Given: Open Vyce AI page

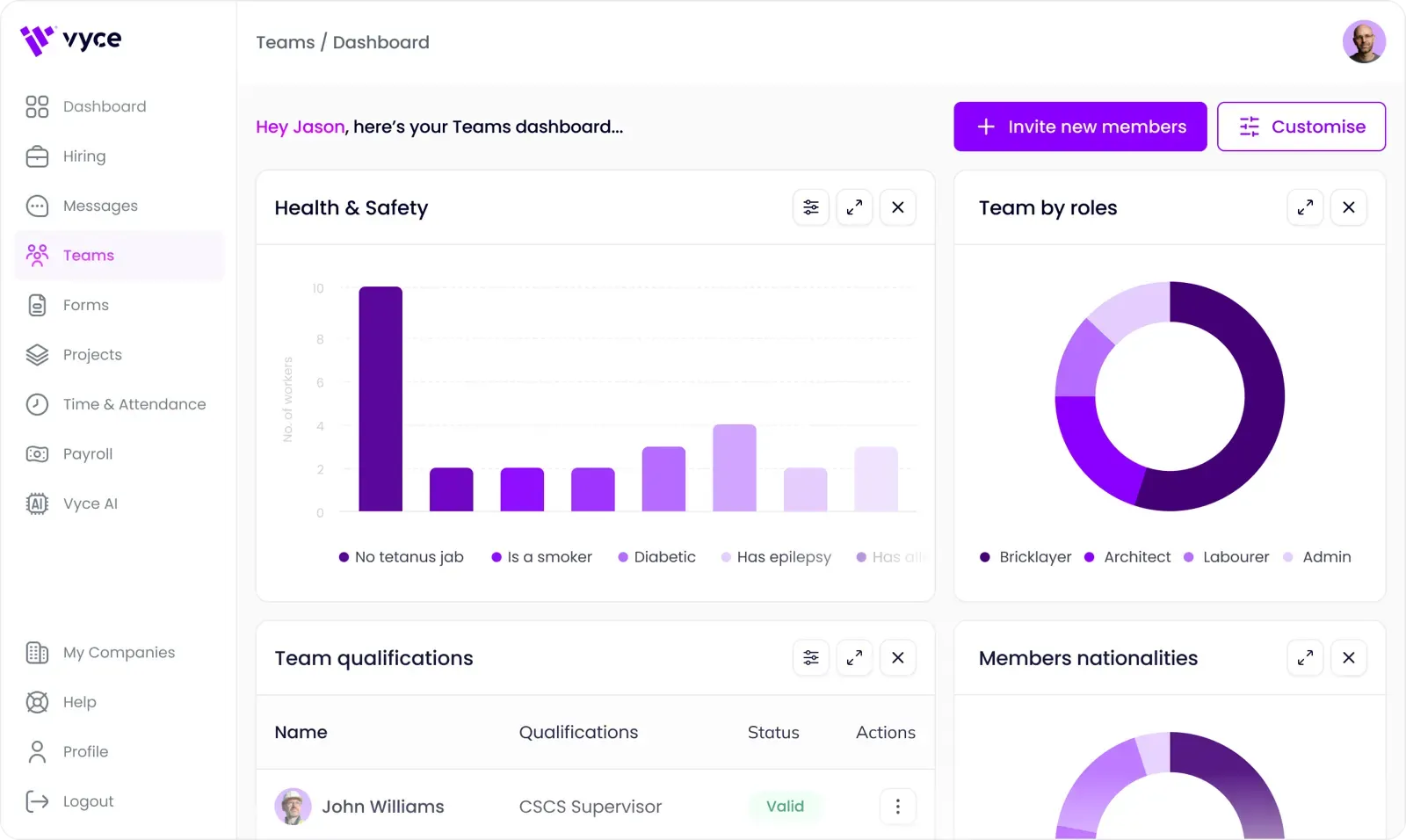Looking at the screenshot, I should (120, 503).
